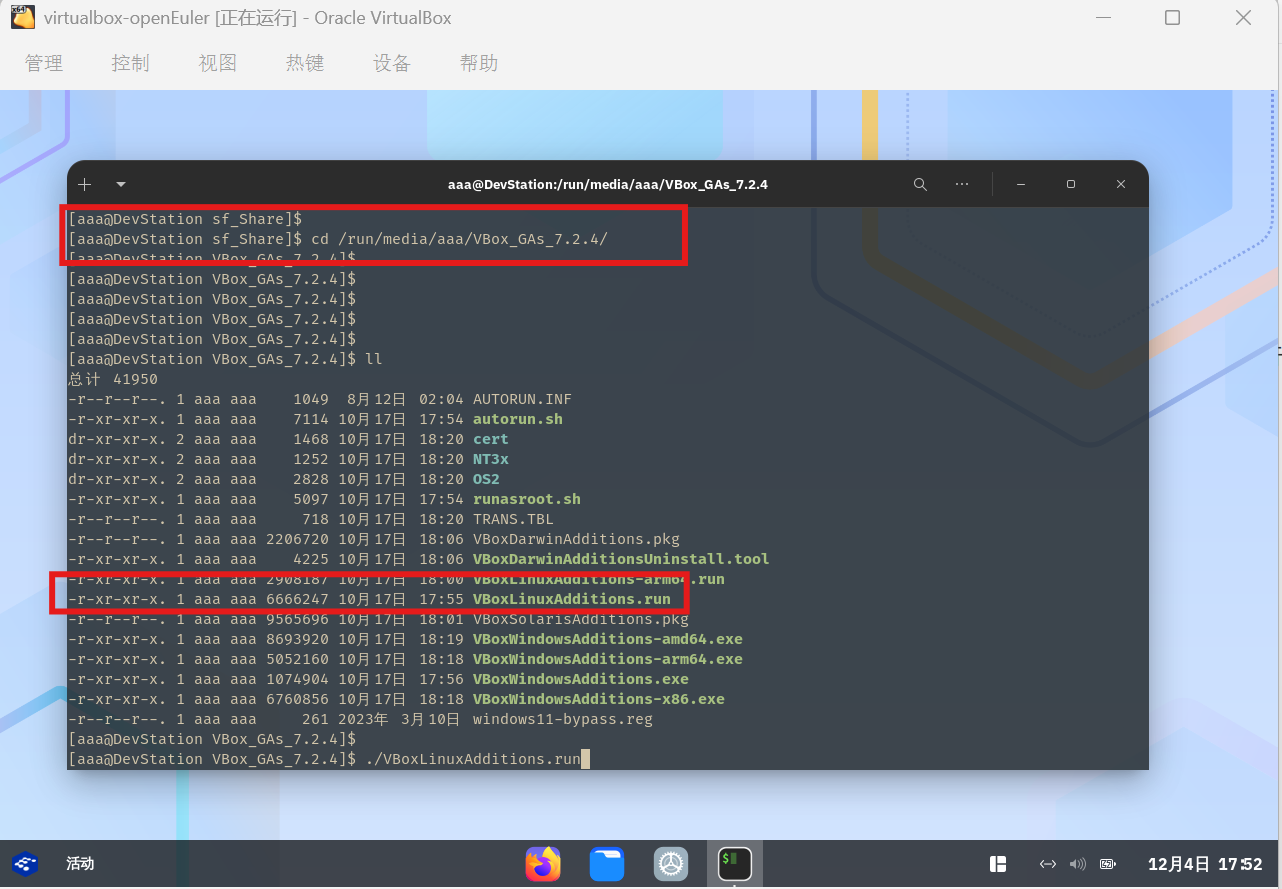Launch Firefox from the taskbar

(x=543, y=864)
